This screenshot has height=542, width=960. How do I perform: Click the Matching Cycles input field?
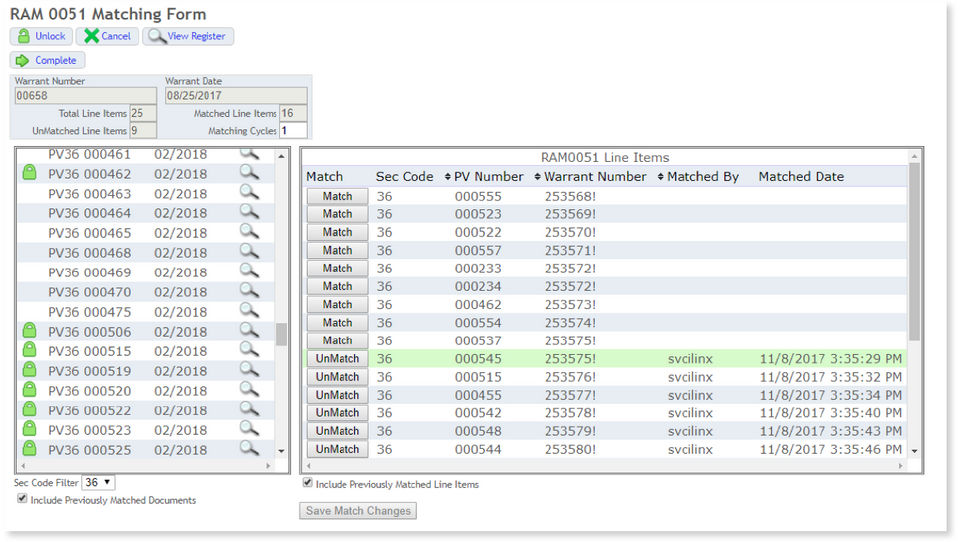(x=294, y=131)
